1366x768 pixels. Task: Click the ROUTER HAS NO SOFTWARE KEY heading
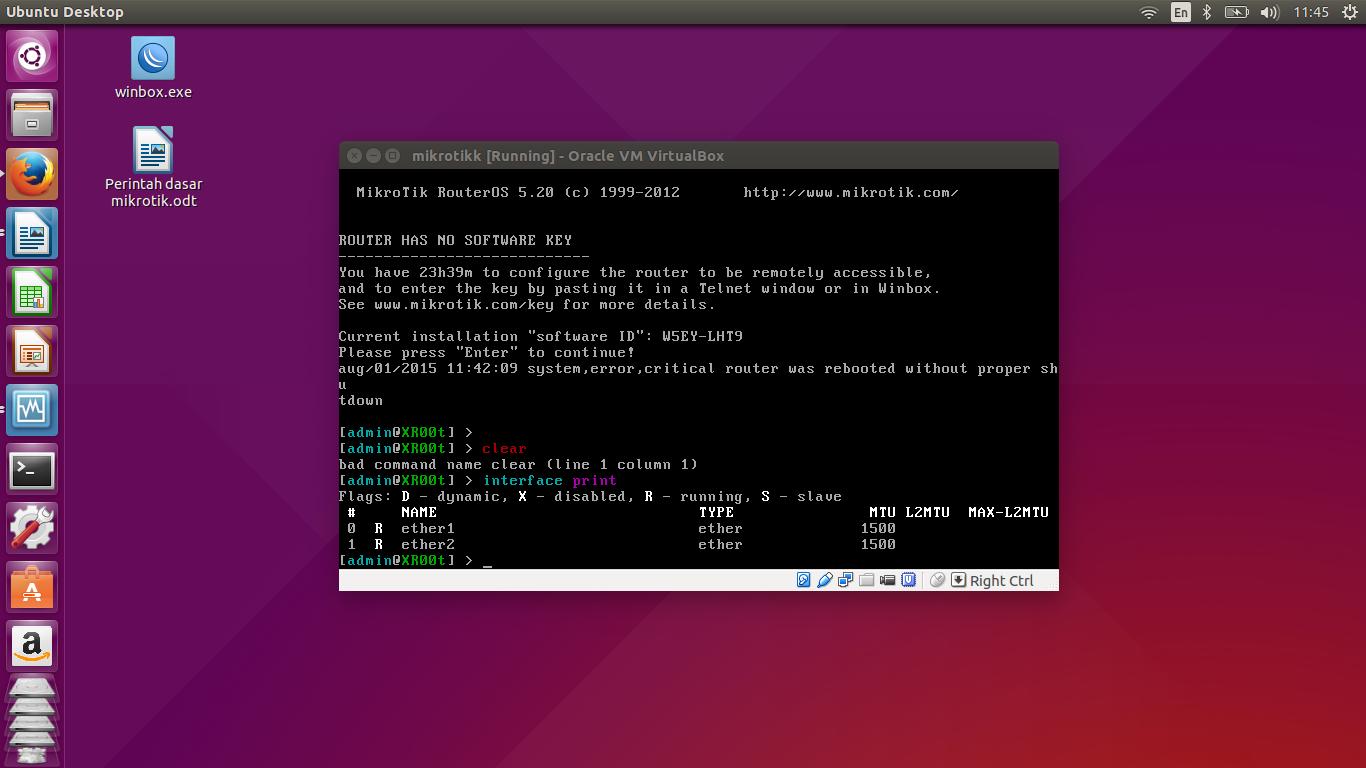click(x=455, y=240)
